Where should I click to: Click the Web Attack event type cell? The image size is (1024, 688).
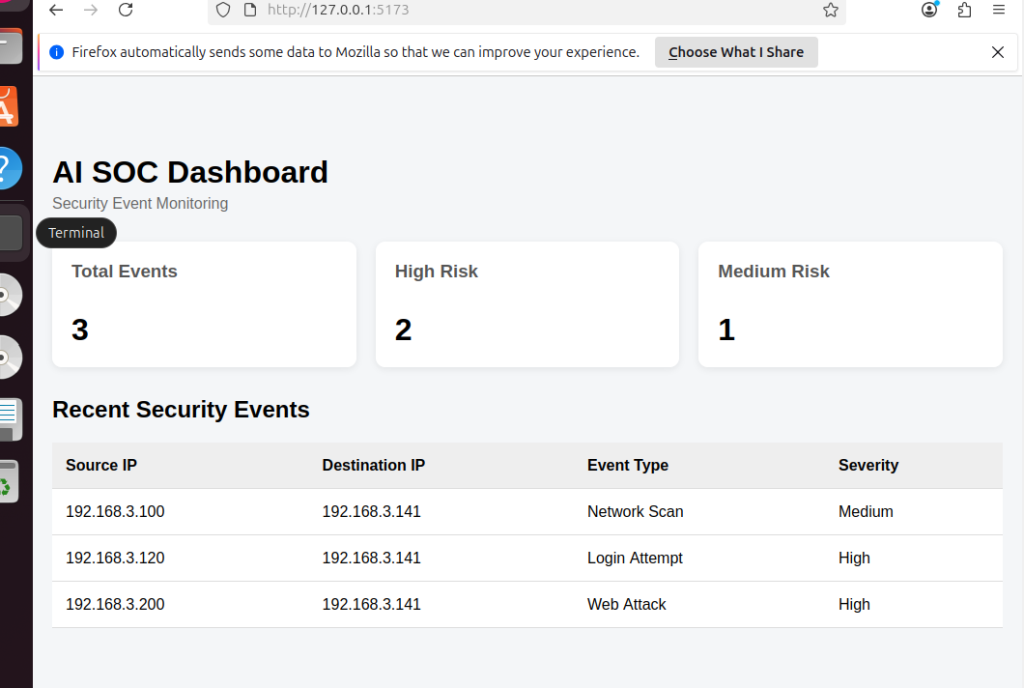point(626,604)
